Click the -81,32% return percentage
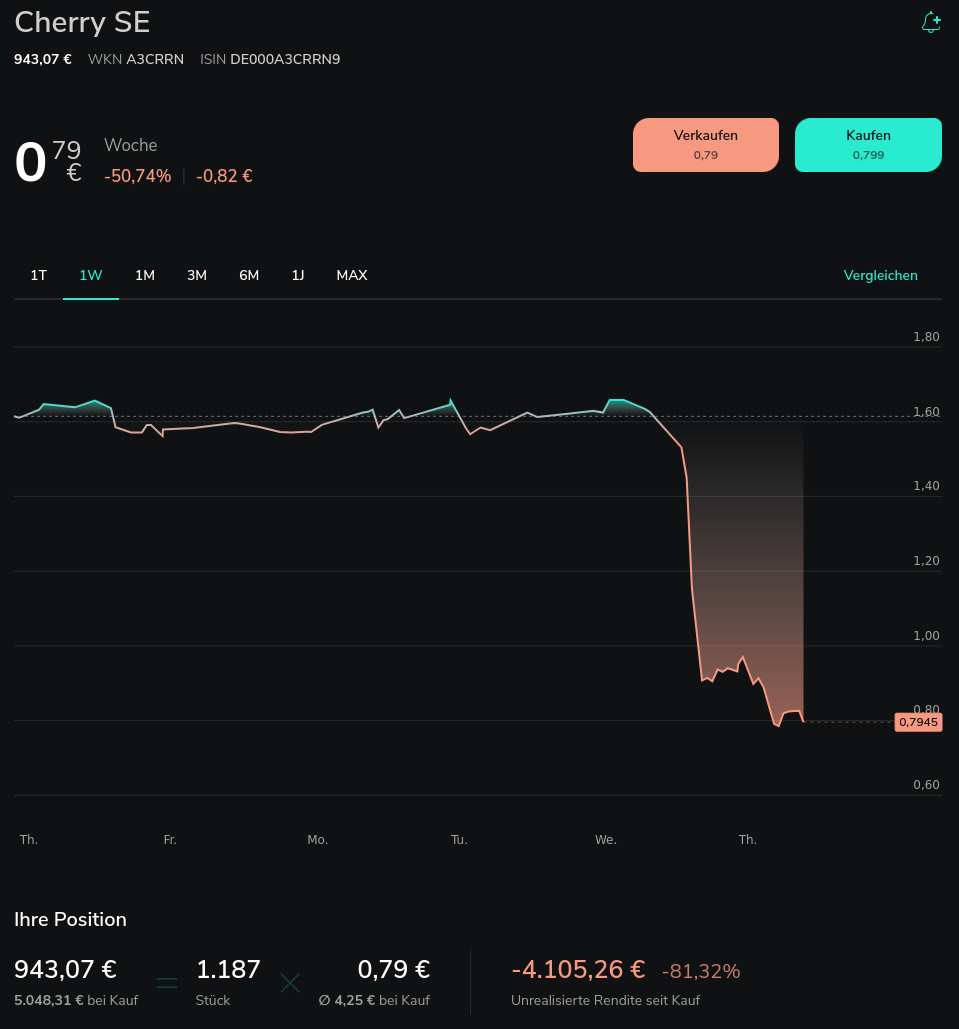This screenshot has height=1029, width=959. tap(701, 971)
